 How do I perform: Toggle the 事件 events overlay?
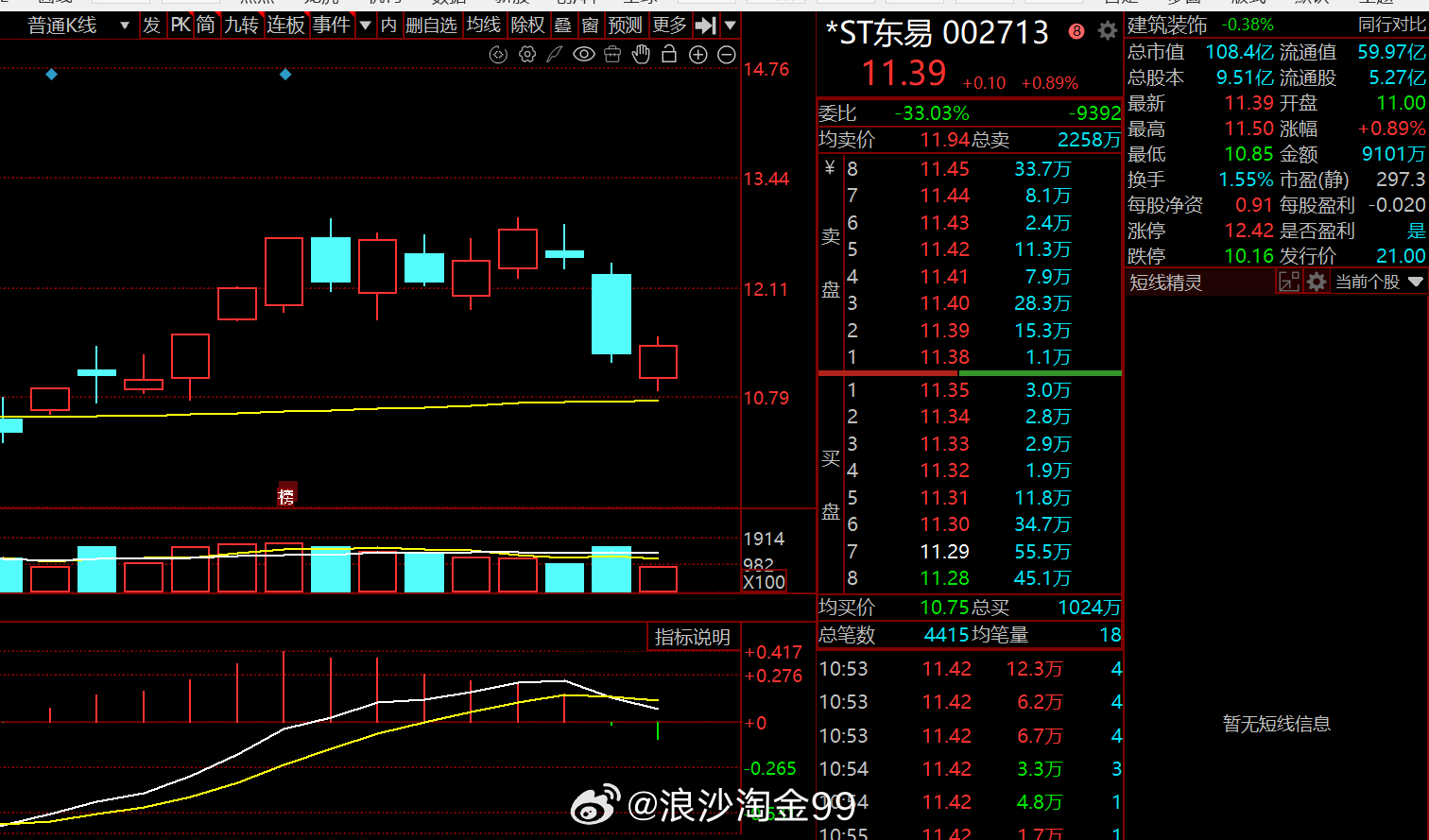(x=331, y=26)
